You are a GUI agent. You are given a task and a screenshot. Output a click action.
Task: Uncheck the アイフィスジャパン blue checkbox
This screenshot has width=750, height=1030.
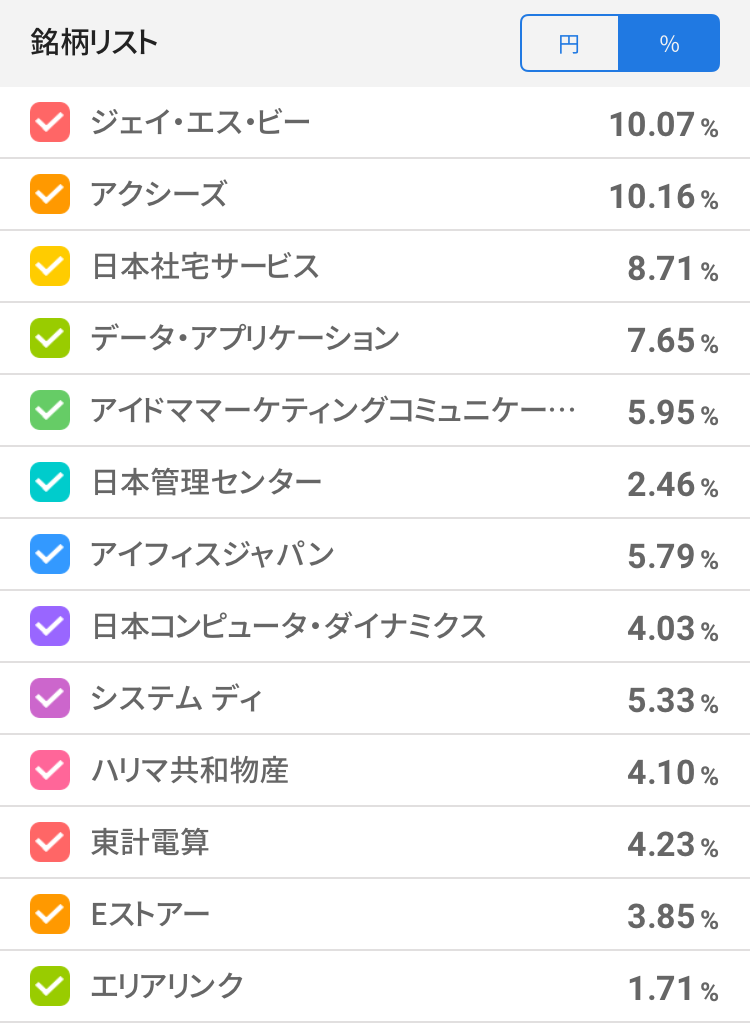[x=50, y=554]
